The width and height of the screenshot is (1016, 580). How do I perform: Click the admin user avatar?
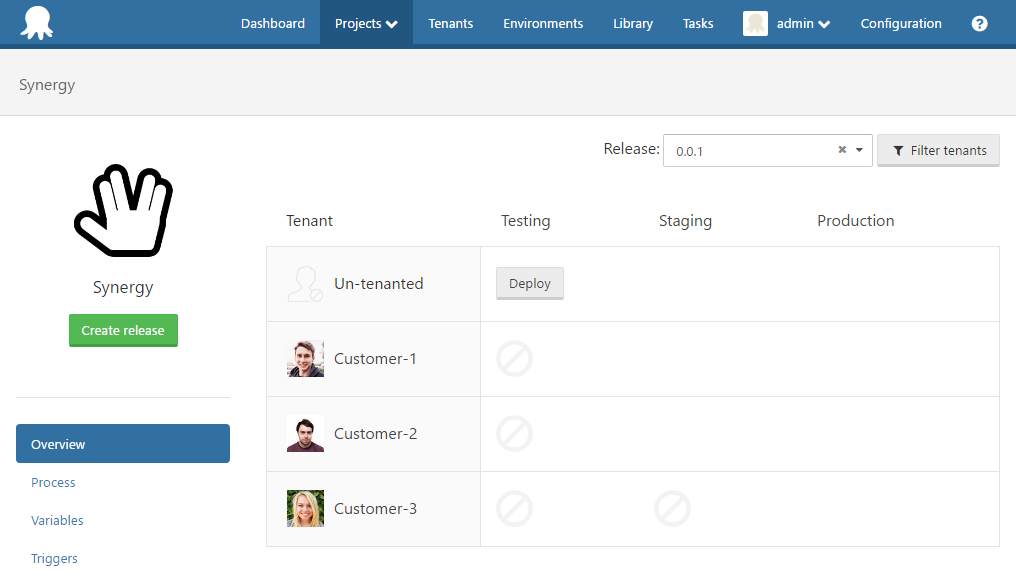point(755,23)
